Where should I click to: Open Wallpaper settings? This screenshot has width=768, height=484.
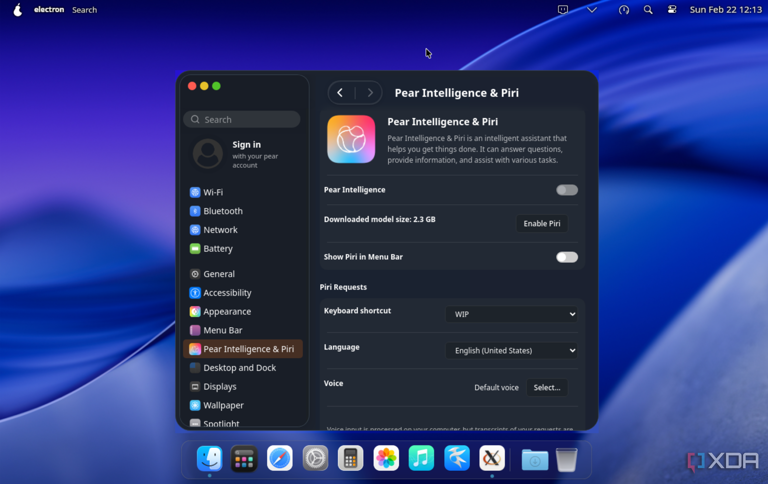pos(243,405)
